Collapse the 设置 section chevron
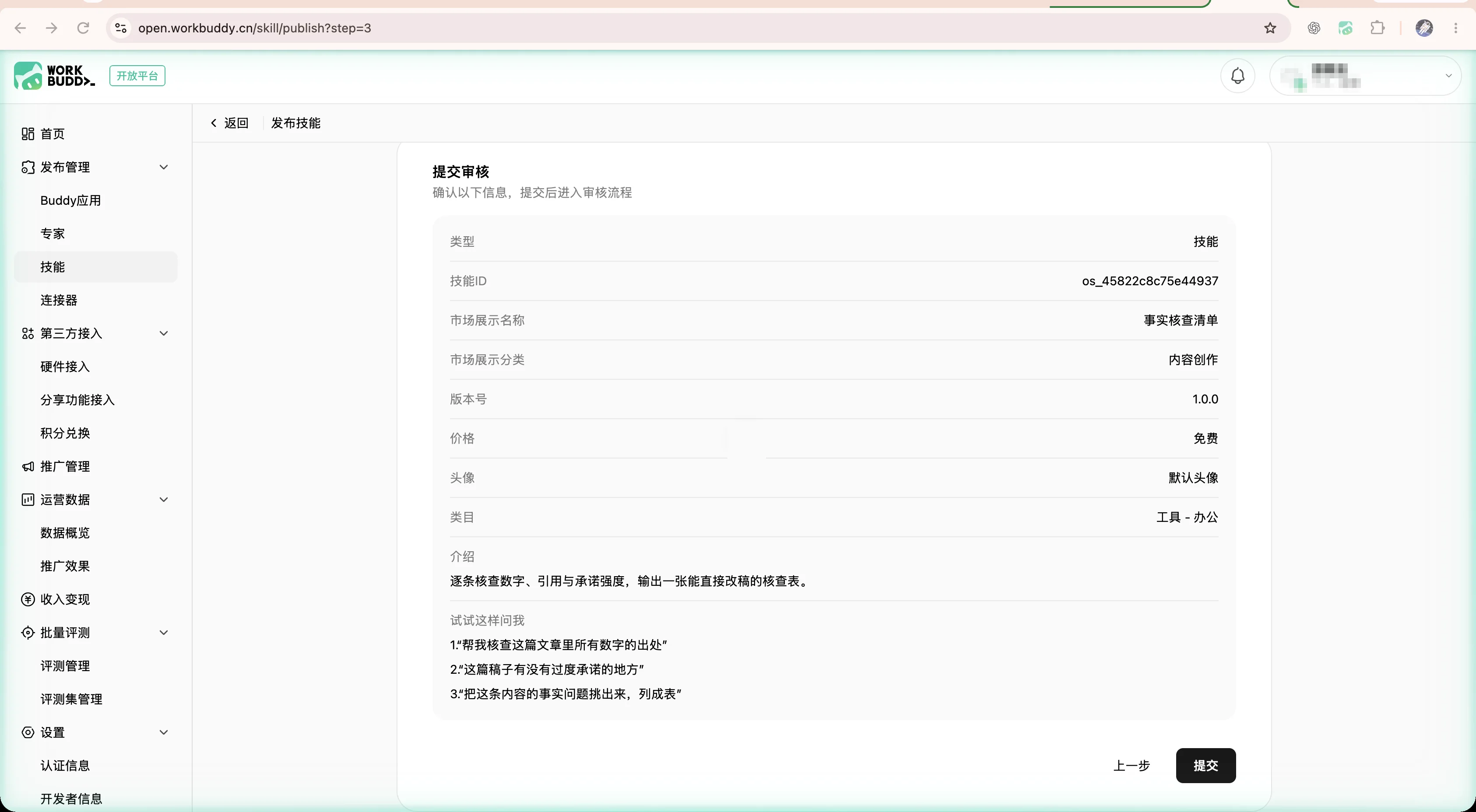Image resolution: width=1476 pixels, height=812 pixels. 164,732
